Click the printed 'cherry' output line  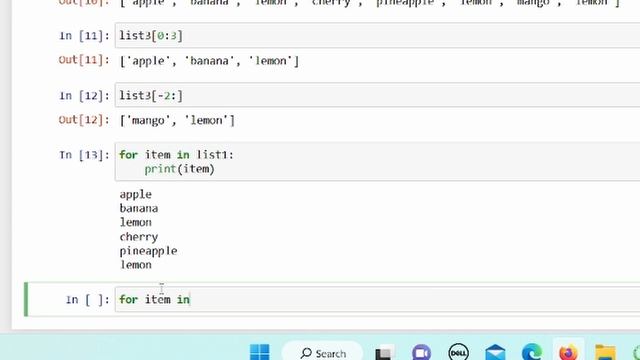(x=139, y=237)
